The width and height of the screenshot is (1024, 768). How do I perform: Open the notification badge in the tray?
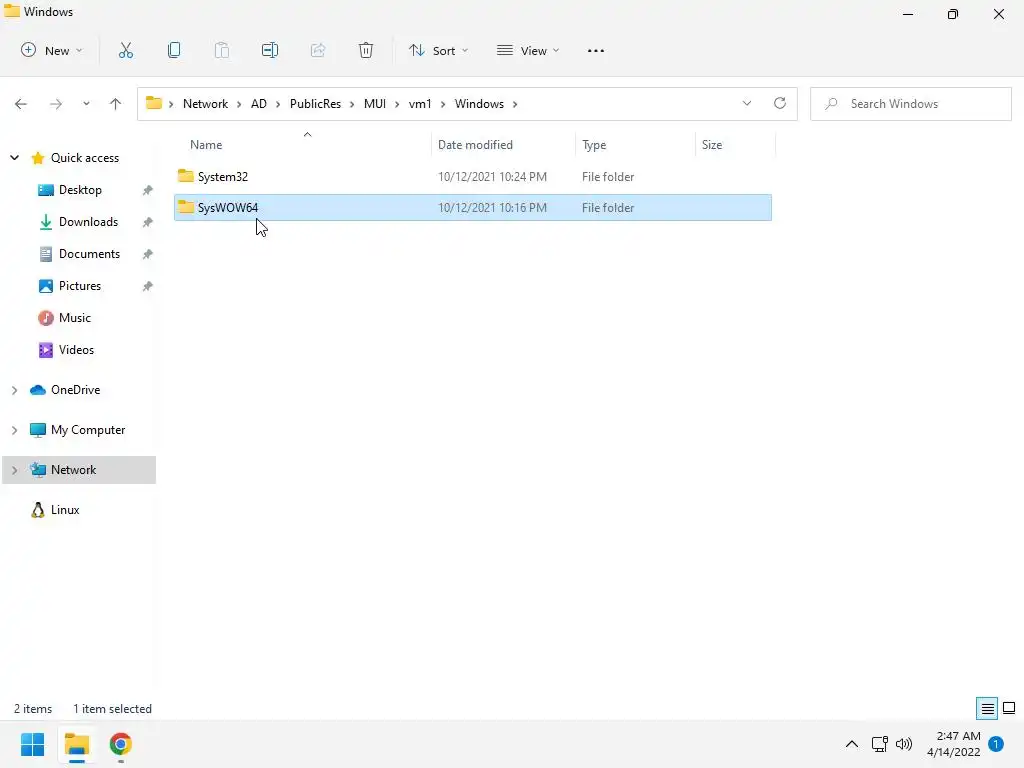point(996,744)
